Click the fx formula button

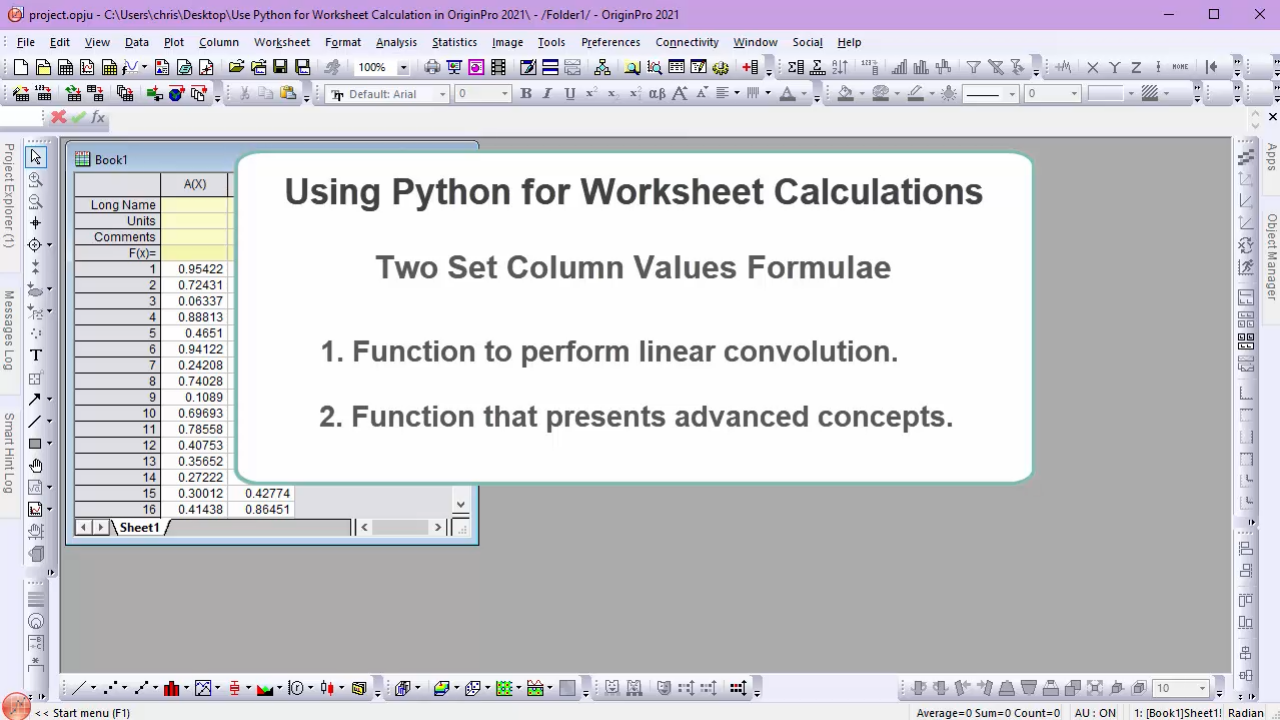tap(98, 117)
